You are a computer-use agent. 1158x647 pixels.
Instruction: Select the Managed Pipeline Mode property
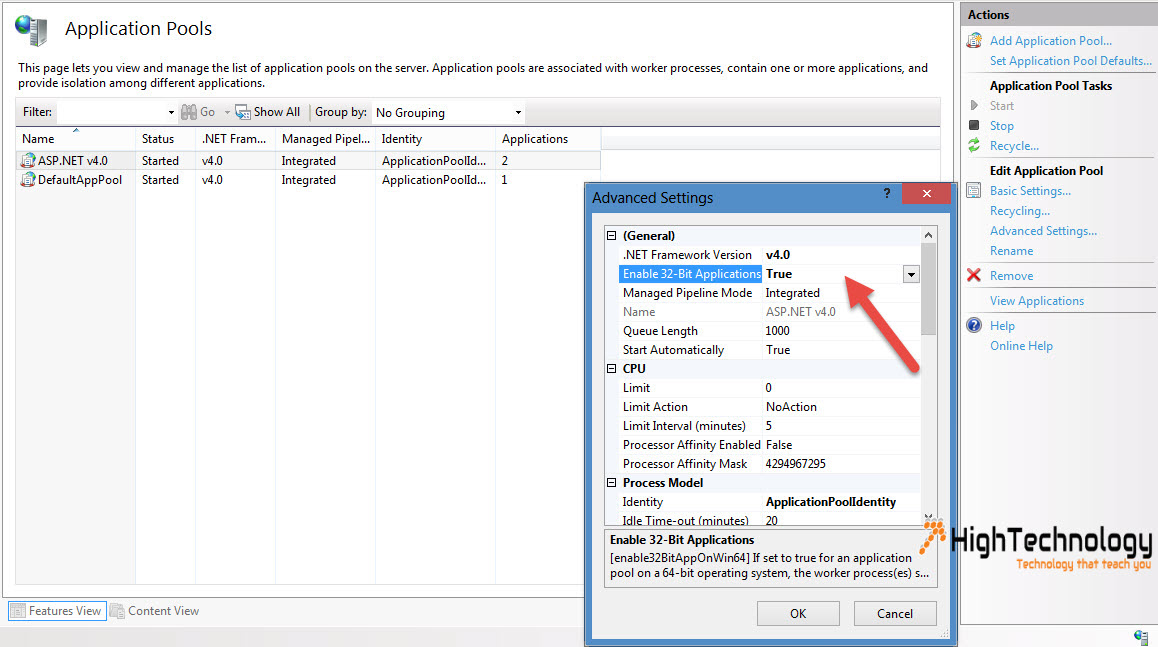click(x=770, y=293)
